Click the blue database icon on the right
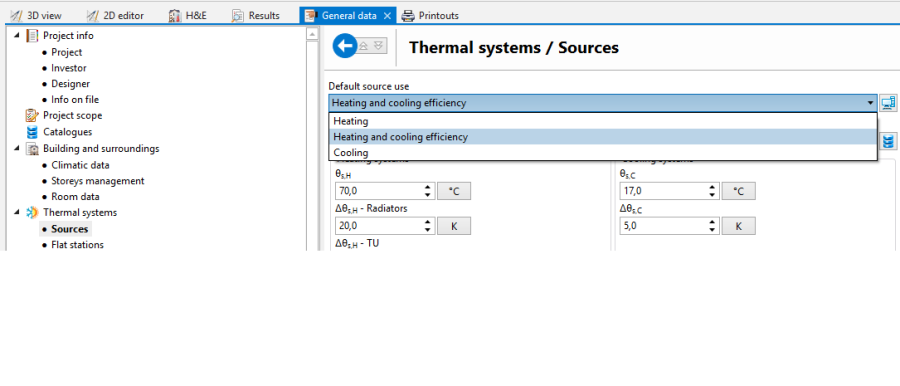The width and height of the screenshot is (900, 386). click(888, 141)
